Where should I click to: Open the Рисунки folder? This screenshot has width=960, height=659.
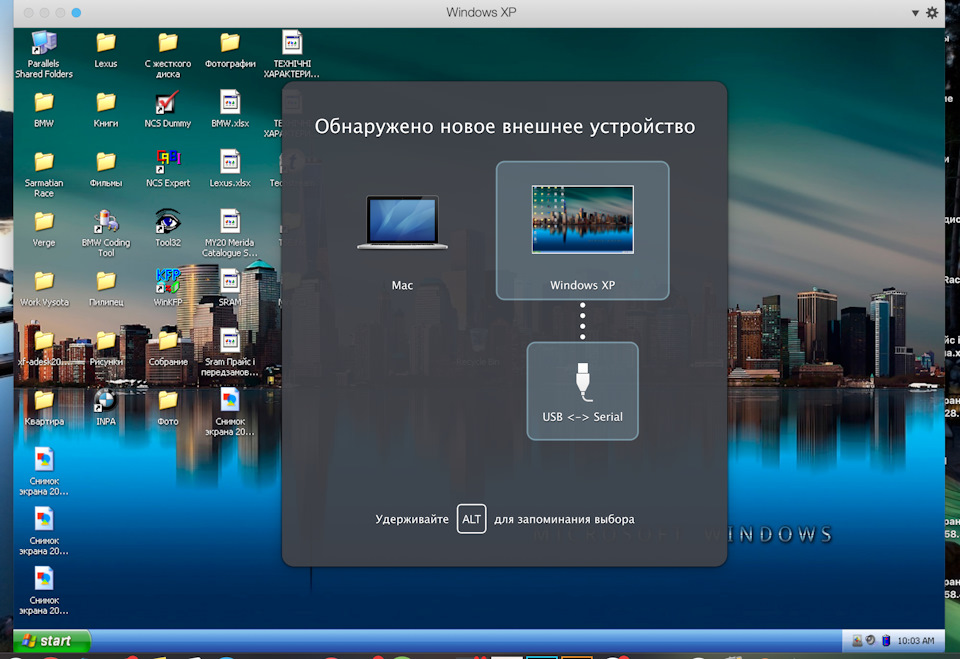tap(105, 348)
